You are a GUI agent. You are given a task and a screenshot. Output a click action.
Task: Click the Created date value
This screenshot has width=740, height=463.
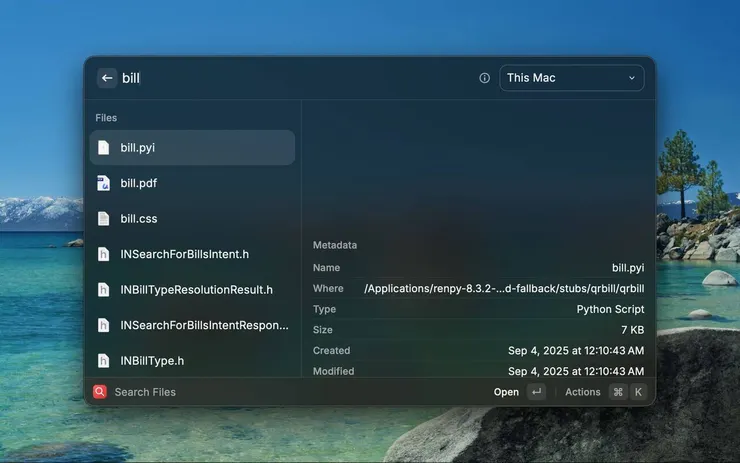(576, 351)
